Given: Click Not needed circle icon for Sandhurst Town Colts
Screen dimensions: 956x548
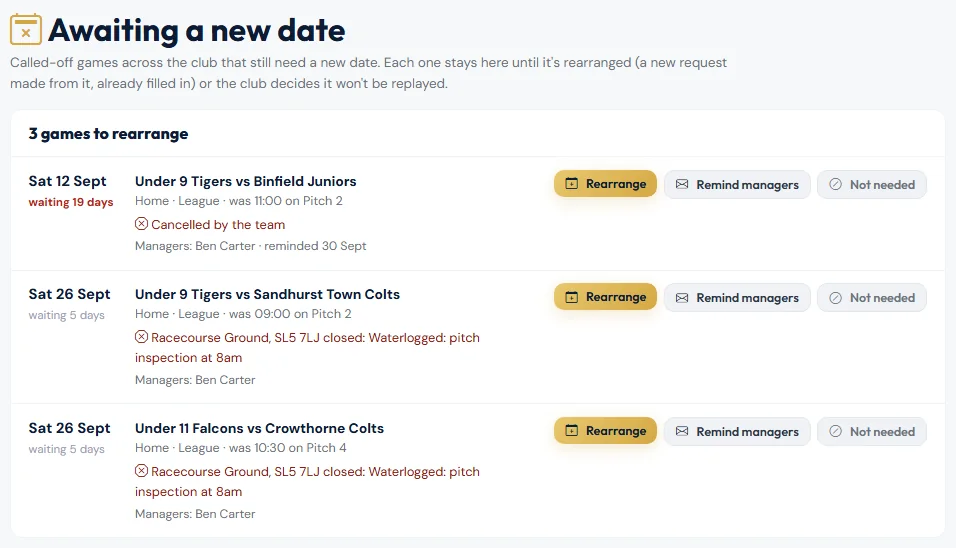Looking at the screenshot, I should (835, 297).
